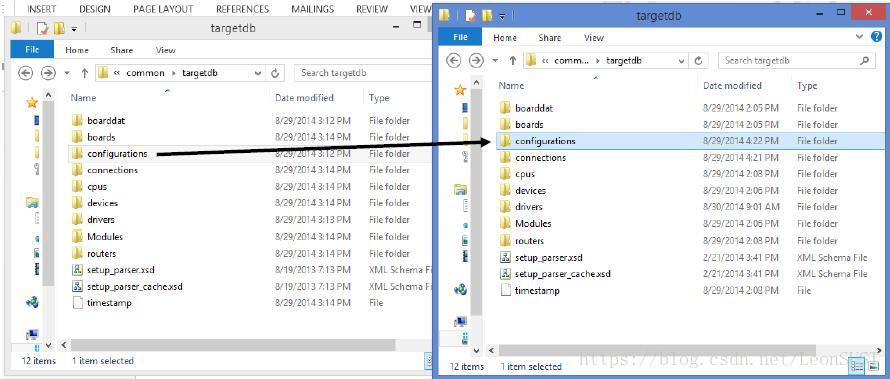Image resolution: width=890 pixels, height=379 pixels.
Task: Open Home tab in the right window
Action: point(505,37)
